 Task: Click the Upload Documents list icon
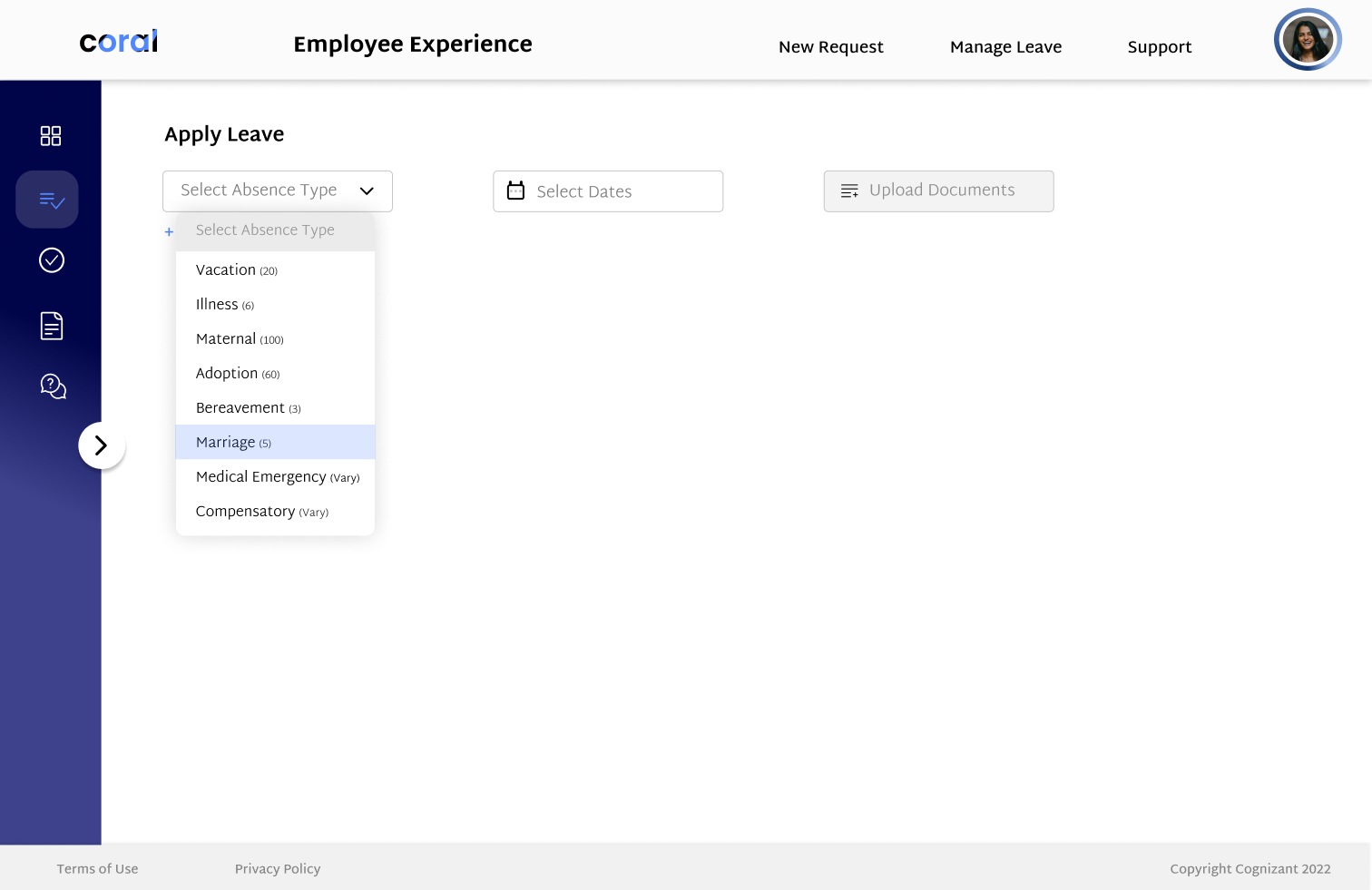(x=849, y=191)
